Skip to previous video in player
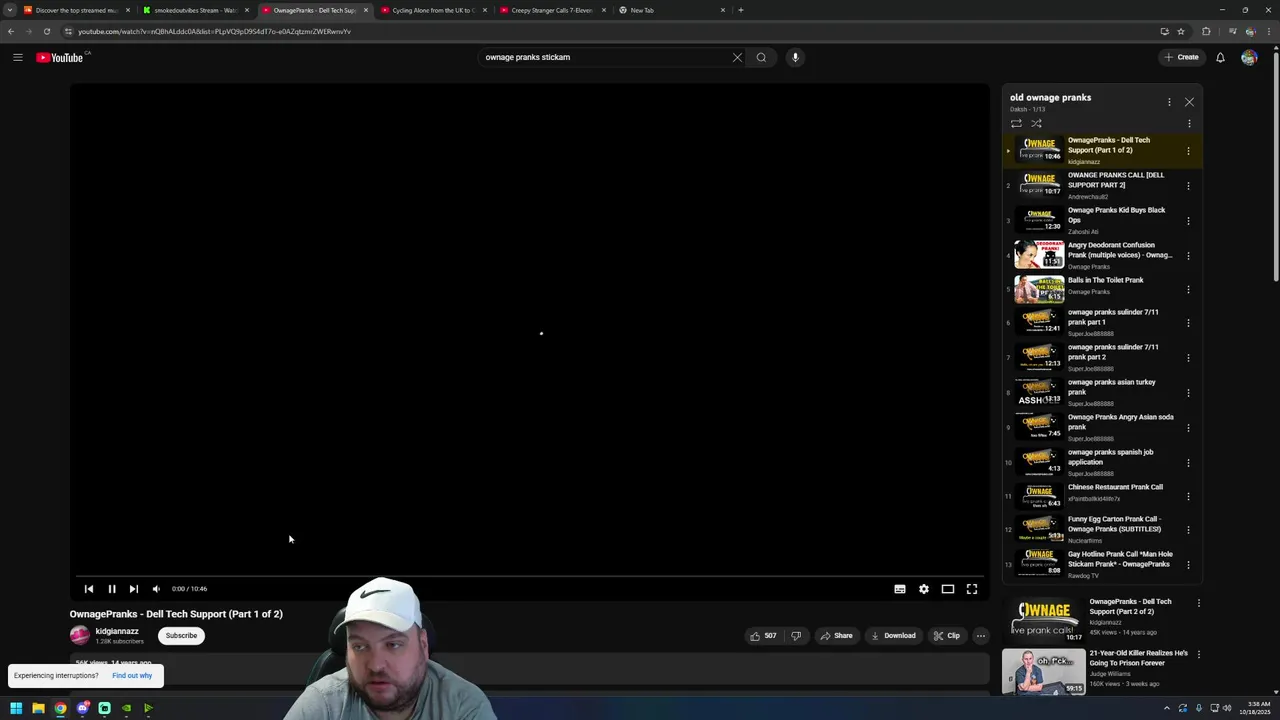Screen dimensions: 1280x720 pos(89,589)
